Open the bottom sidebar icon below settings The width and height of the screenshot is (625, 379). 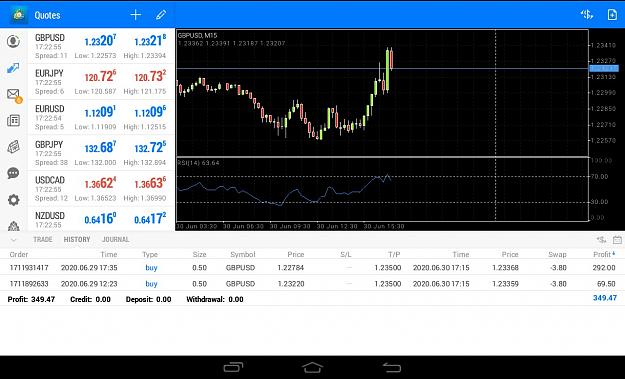click(14, 226)
